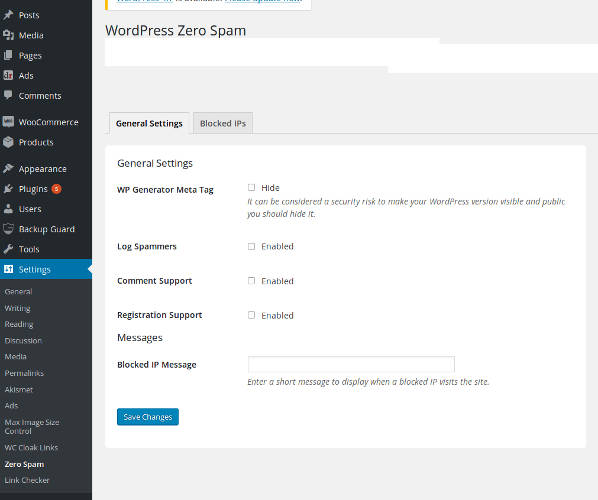The image size is (598, 500).
Task: Open the Permalinks settings page
Action: tap(24, 373)
